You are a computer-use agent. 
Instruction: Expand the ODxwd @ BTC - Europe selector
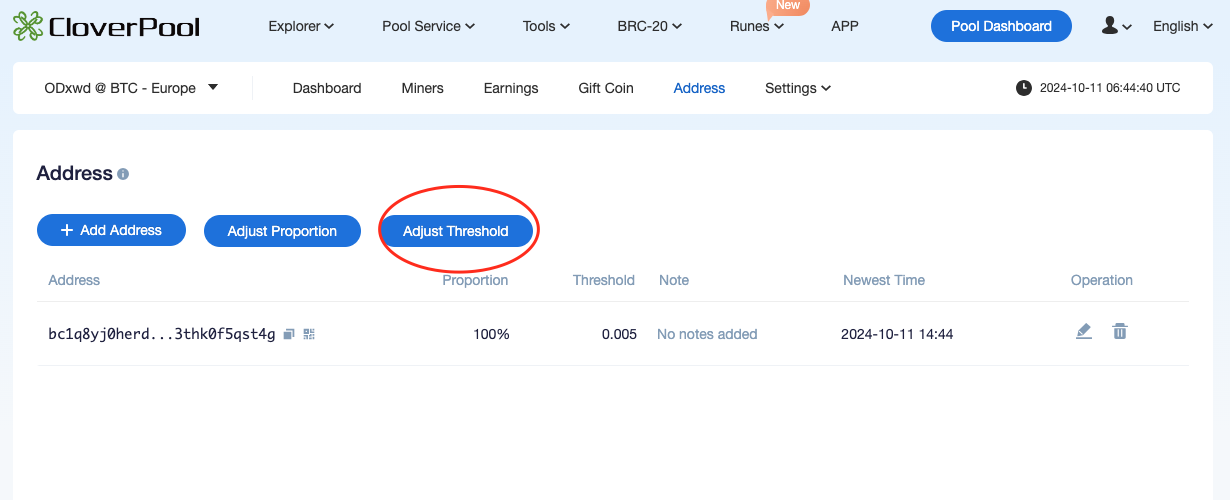(x=131, y=88)
